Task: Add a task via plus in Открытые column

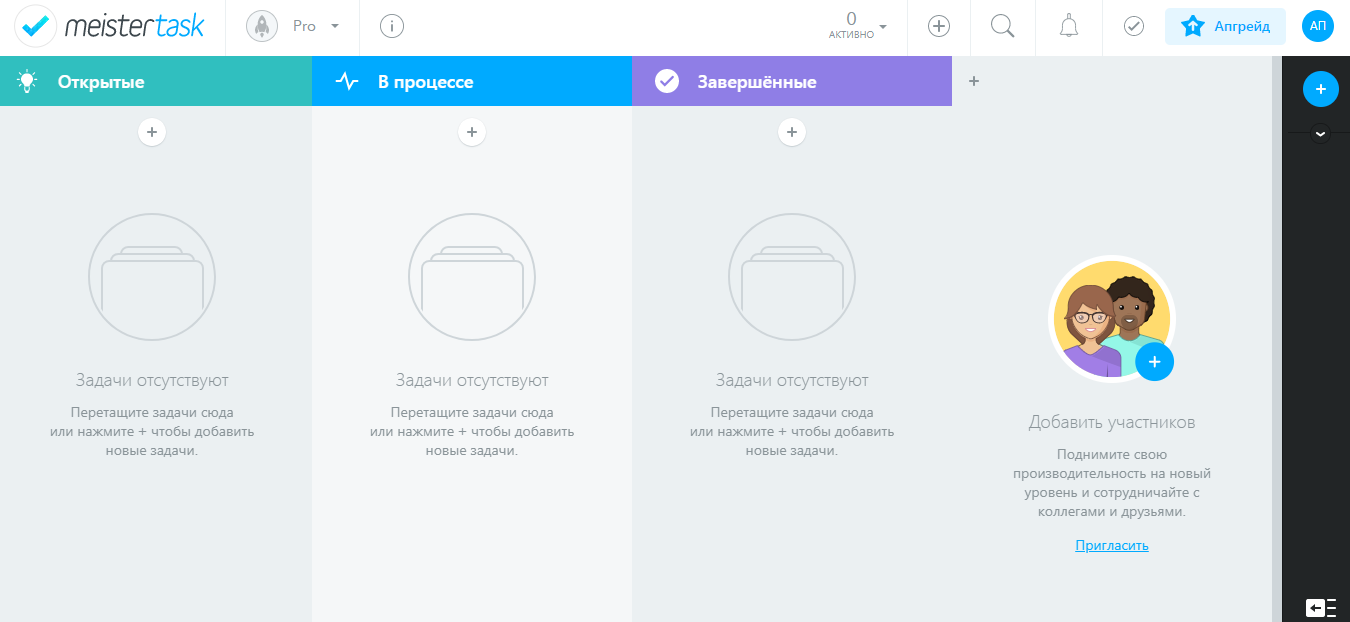Action: (x=152, y=131)
